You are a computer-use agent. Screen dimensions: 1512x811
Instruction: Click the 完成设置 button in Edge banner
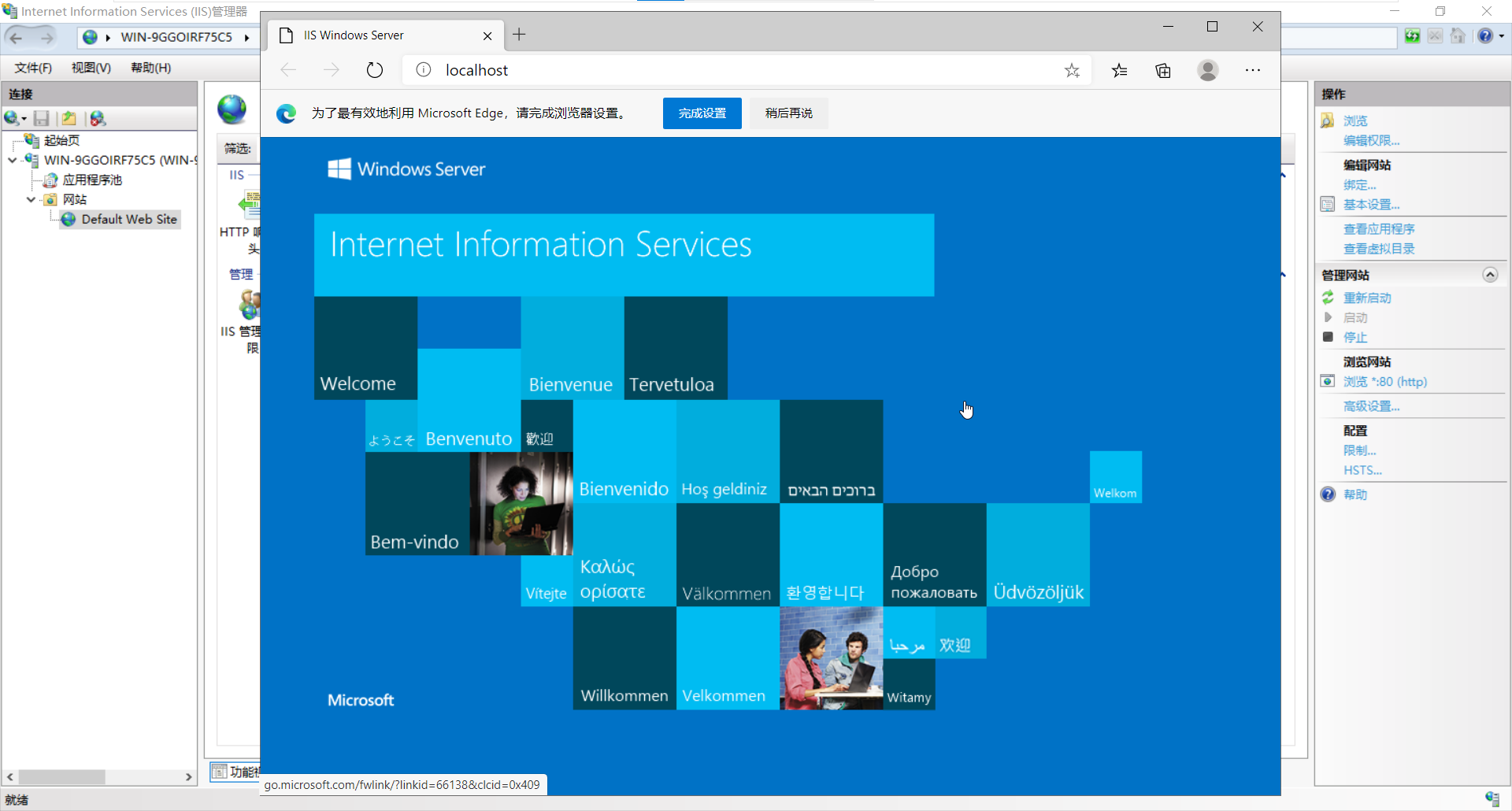tap(701, 113)
